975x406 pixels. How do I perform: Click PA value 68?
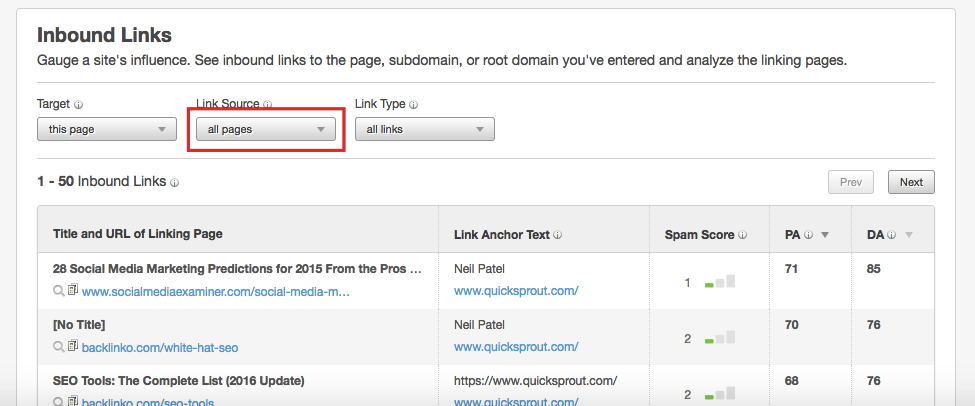pyautogui.click(x=792, y=380)
